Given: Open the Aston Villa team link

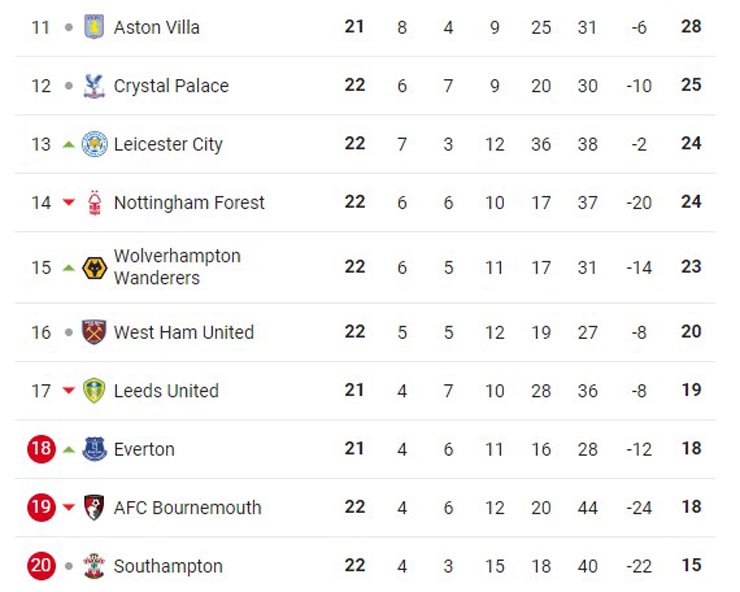Looking at the screenshot, I should click(156, 27).
